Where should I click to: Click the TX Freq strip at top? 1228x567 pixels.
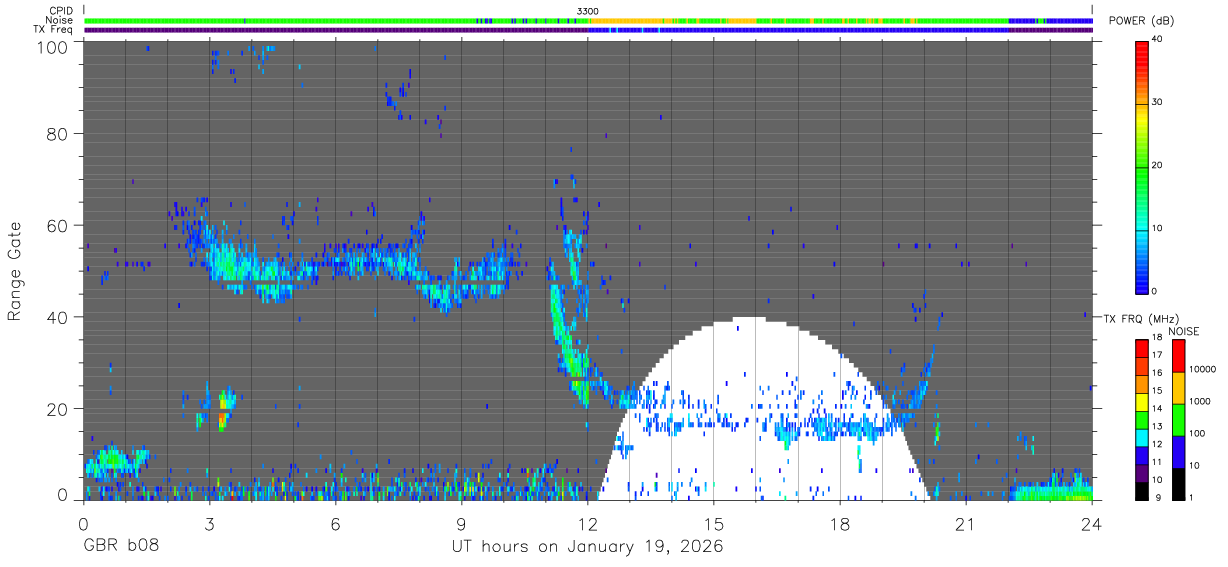588,30
